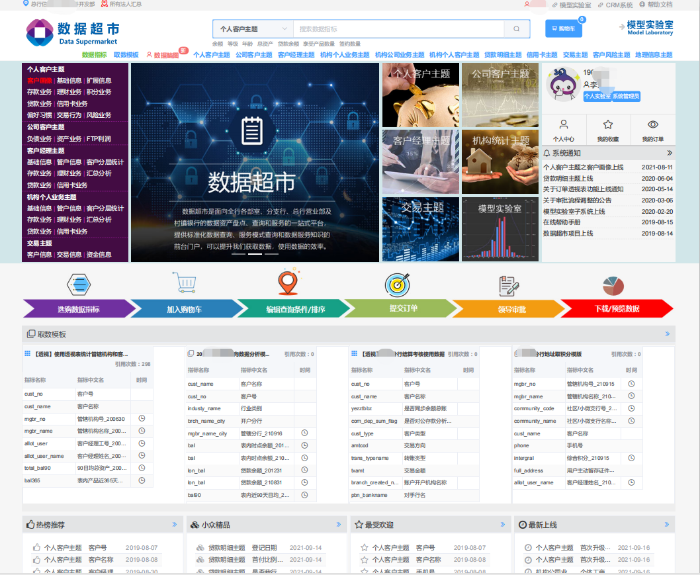Image resolution: width=700 pixels, height=575 pixels.
Task: Click the 数据超市 Data Supermarket logo
Action: coord(73,32)
